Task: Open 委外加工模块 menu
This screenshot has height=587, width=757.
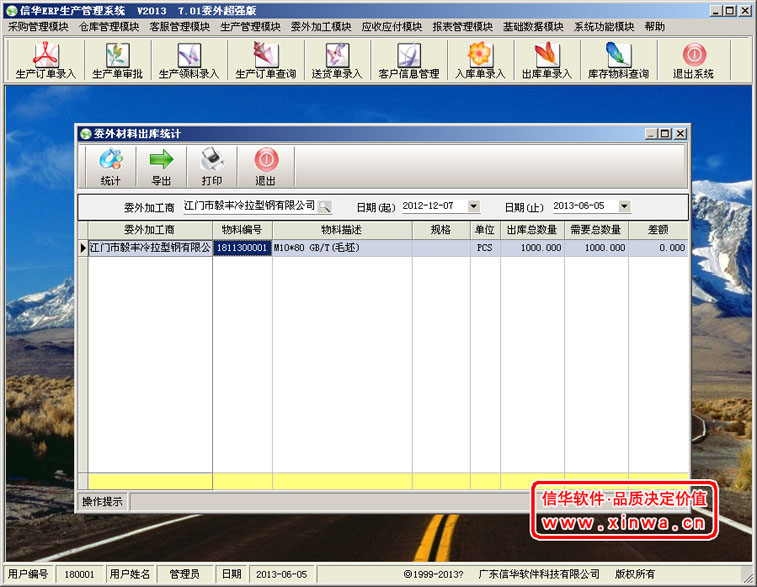Action: pos(321,27)
